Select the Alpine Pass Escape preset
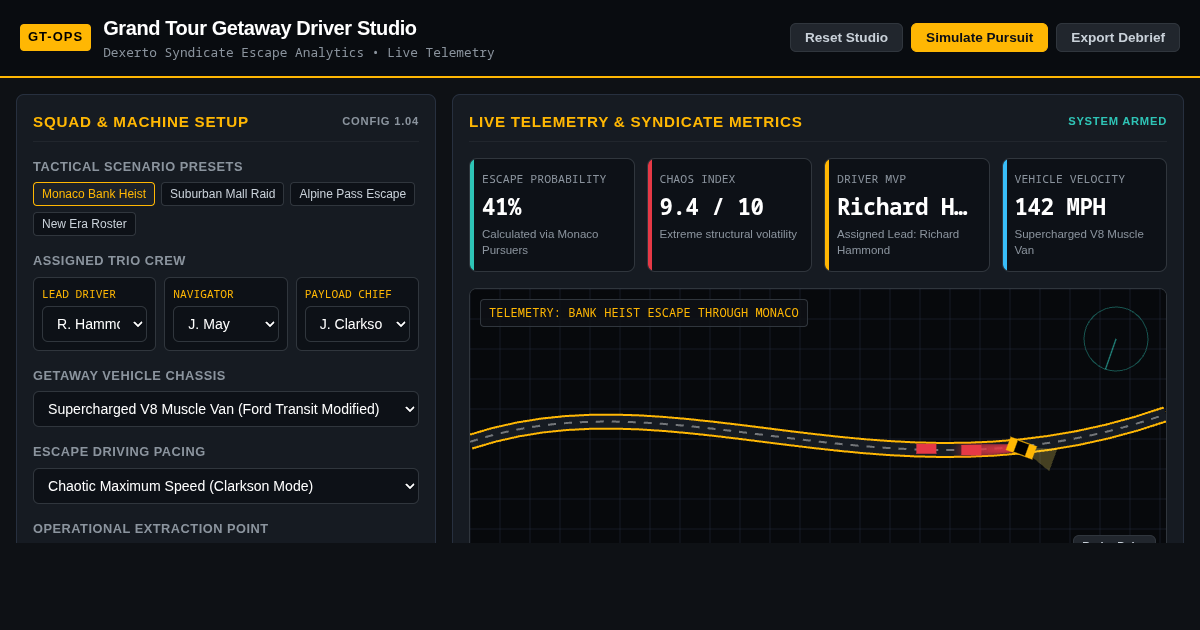The width and height of the screenshot is (1200, 630). pyautogui.click(x=352, y=194)
